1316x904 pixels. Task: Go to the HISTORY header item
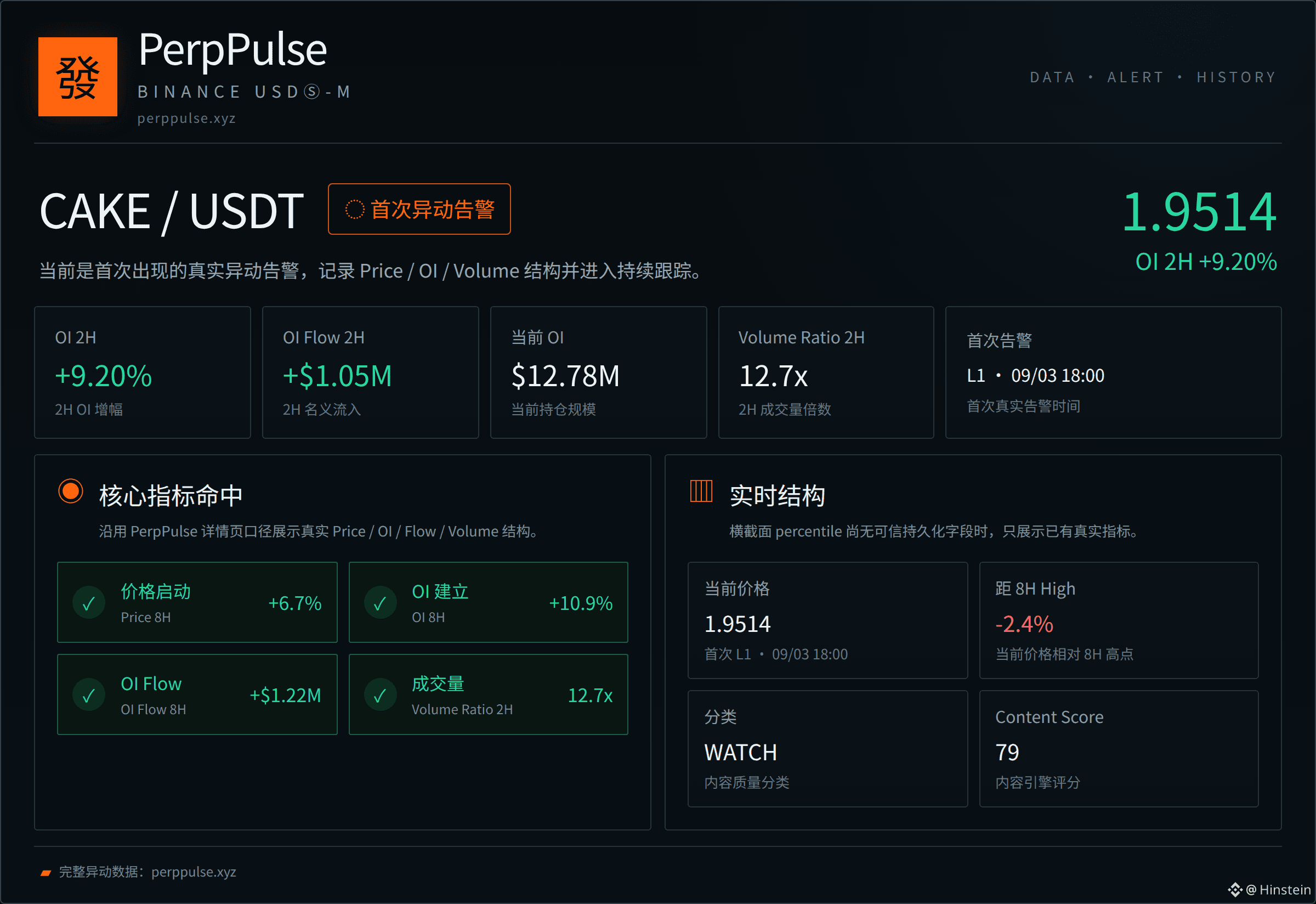click(1236, 77)
